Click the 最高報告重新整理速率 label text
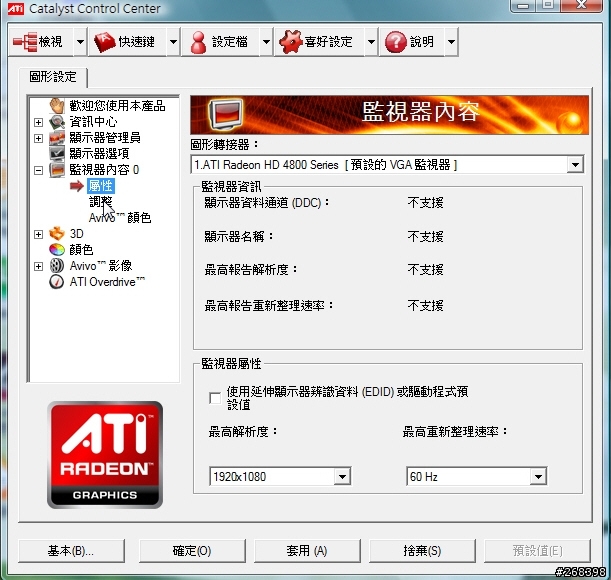This screenshot has height=580, width=611. 269,305
